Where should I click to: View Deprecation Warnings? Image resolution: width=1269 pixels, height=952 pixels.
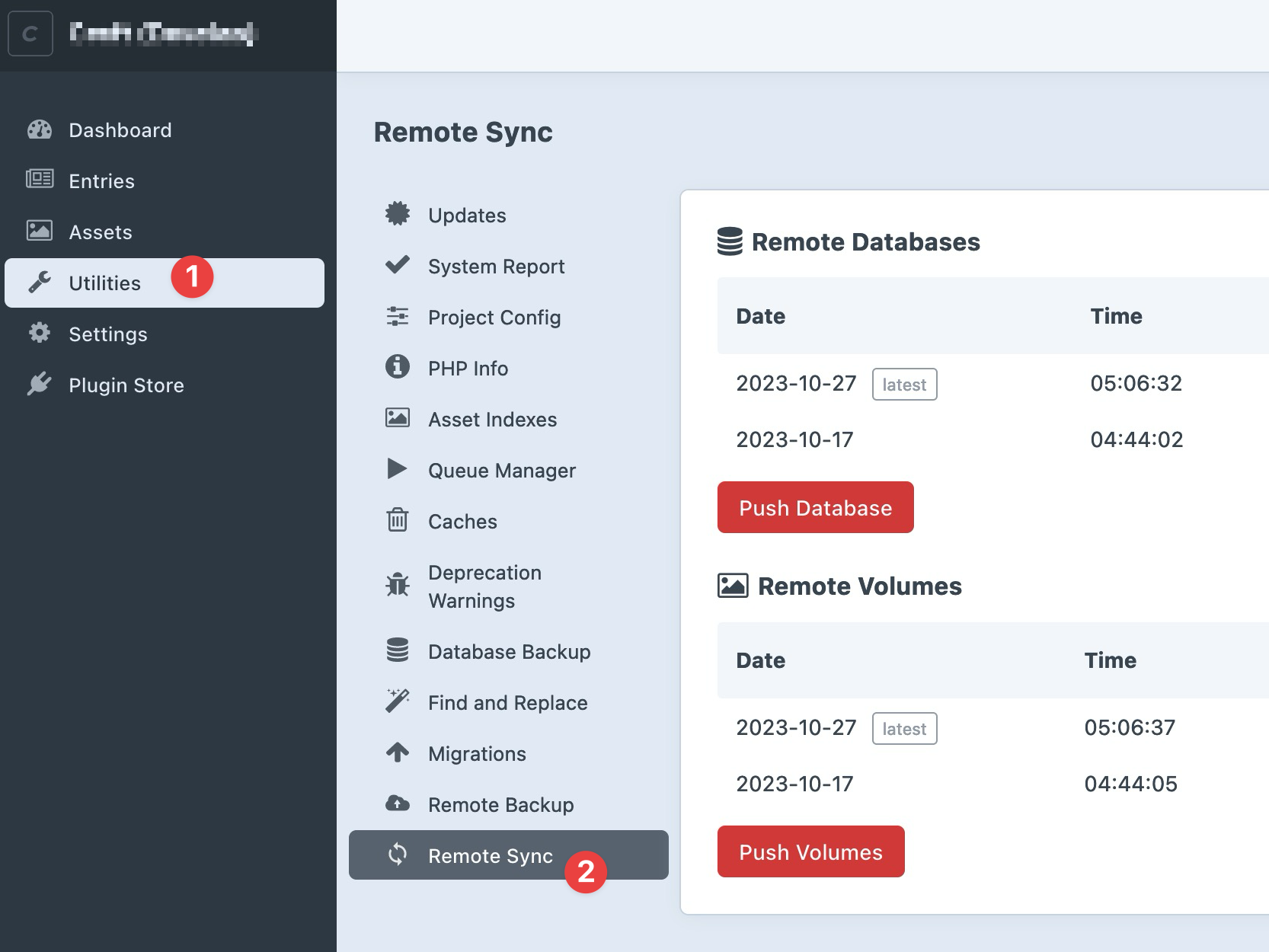coord(484,586)
